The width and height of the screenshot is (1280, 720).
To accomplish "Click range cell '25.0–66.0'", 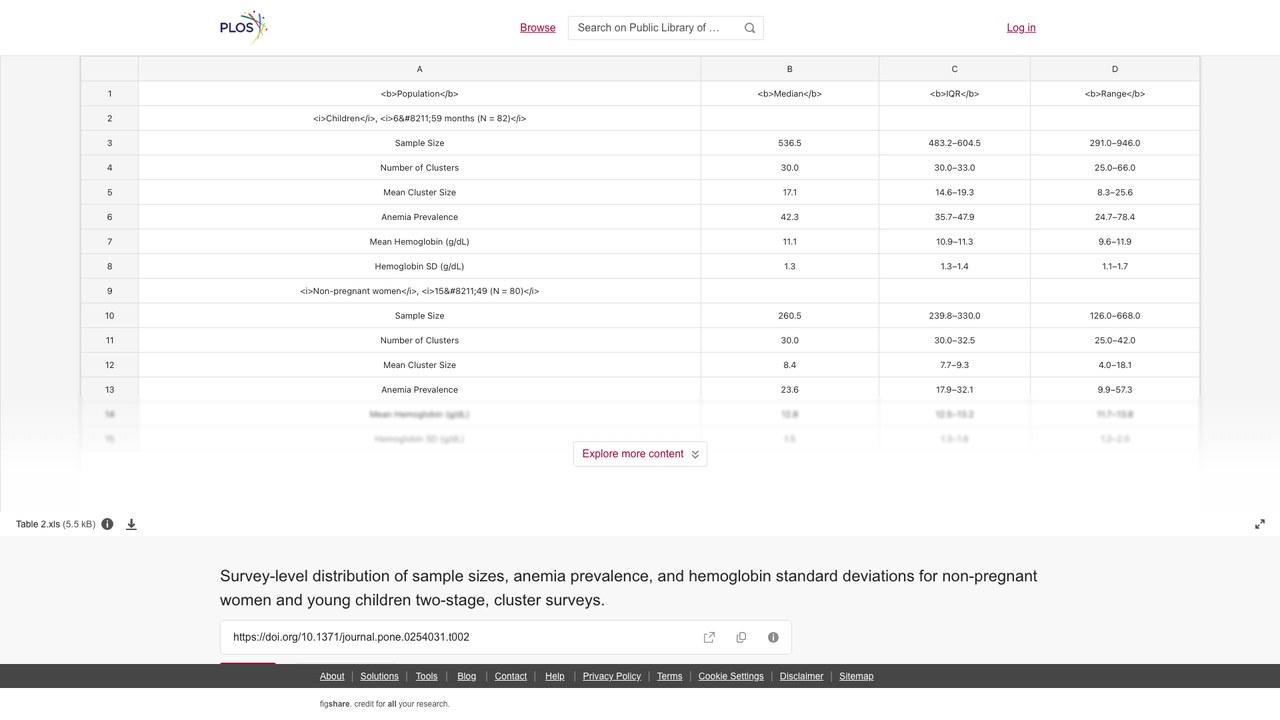I will pos(1115,168).
